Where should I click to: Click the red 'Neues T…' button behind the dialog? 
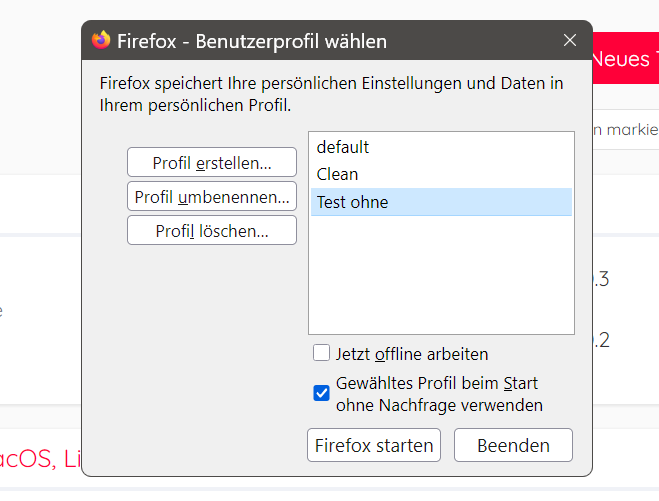click(x=625, y=59)
